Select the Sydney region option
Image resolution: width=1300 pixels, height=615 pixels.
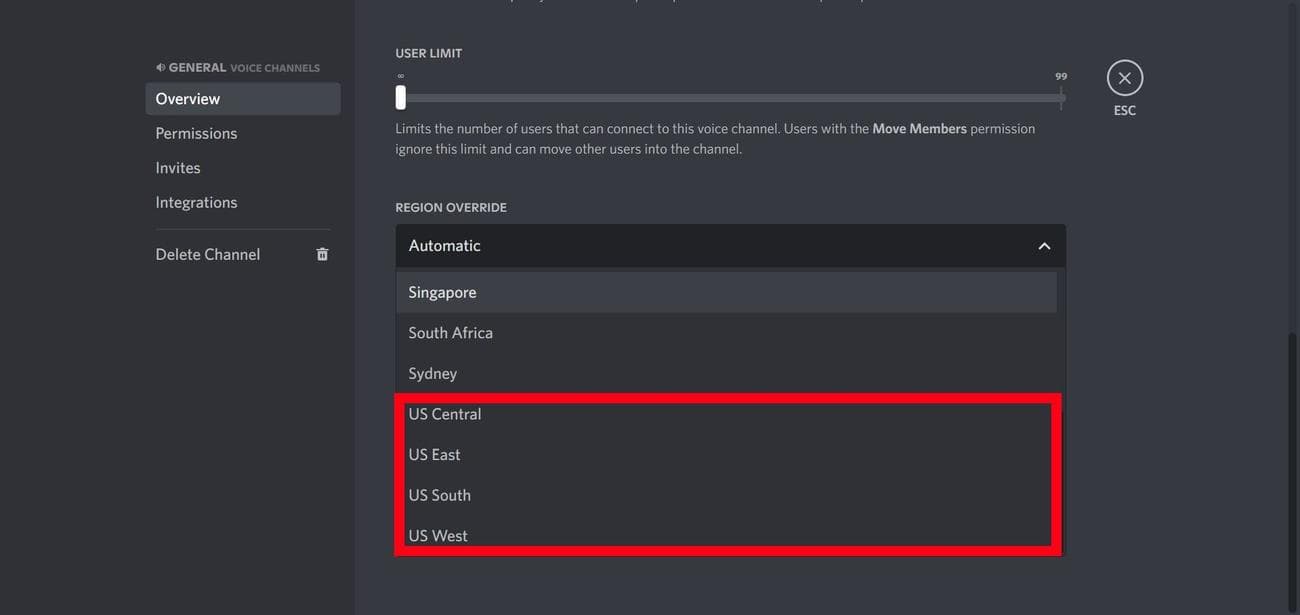(432, 371)
